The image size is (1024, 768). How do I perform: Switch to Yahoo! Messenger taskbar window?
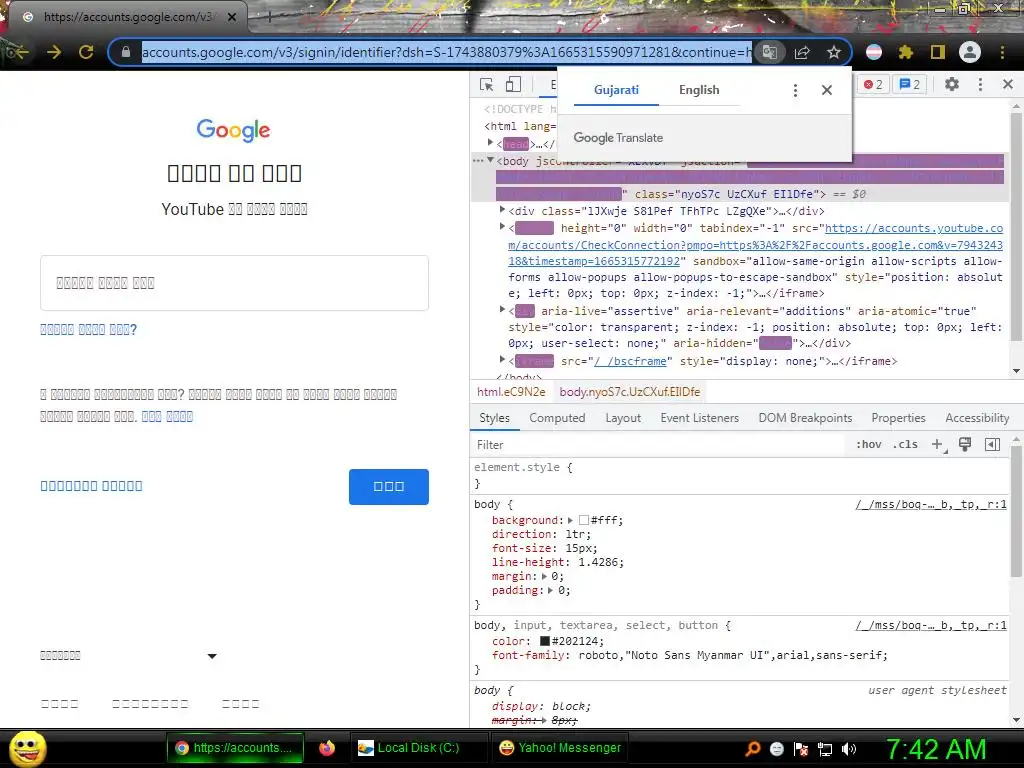(x=560, y=748)
